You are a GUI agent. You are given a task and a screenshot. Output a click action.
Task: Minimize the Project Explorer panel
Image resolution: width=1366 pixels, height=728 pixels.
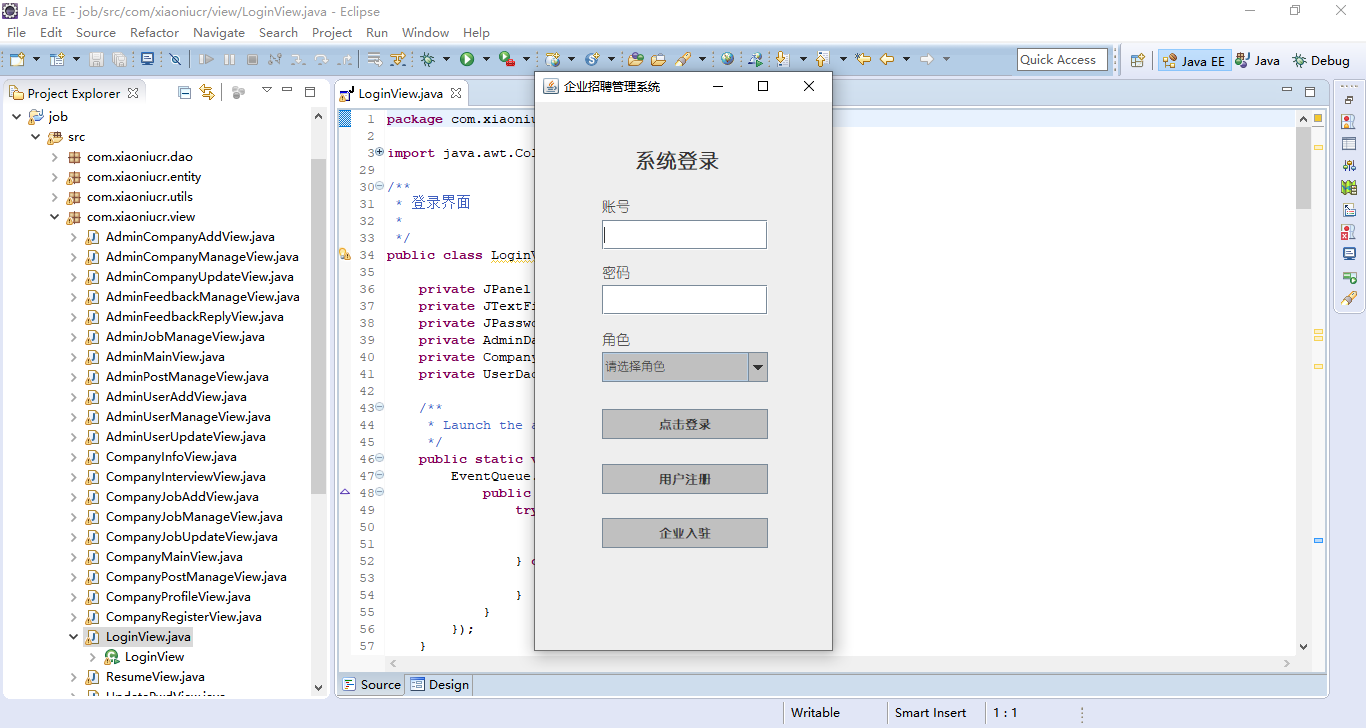[287, 90]
